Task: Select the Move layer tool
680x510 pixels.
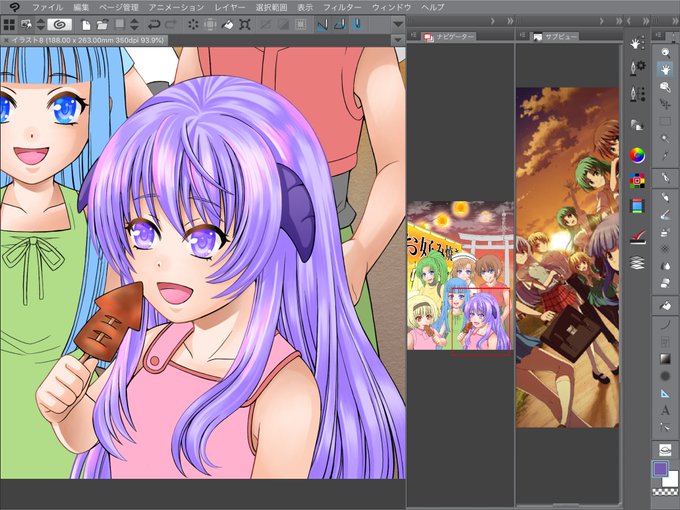Action: [x=665, y=104]
